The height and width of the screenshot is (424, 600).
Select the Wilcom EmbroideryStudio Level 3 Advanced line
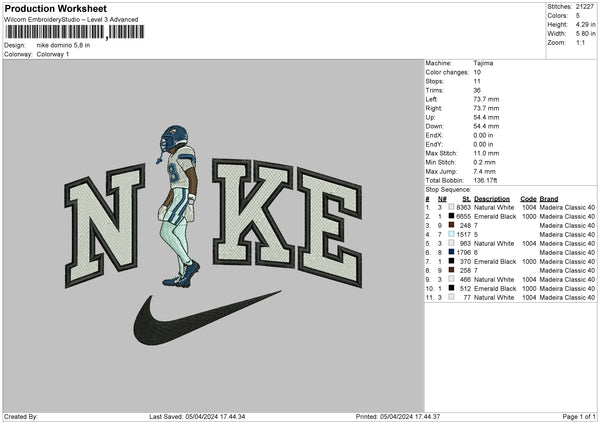[71, 20]
